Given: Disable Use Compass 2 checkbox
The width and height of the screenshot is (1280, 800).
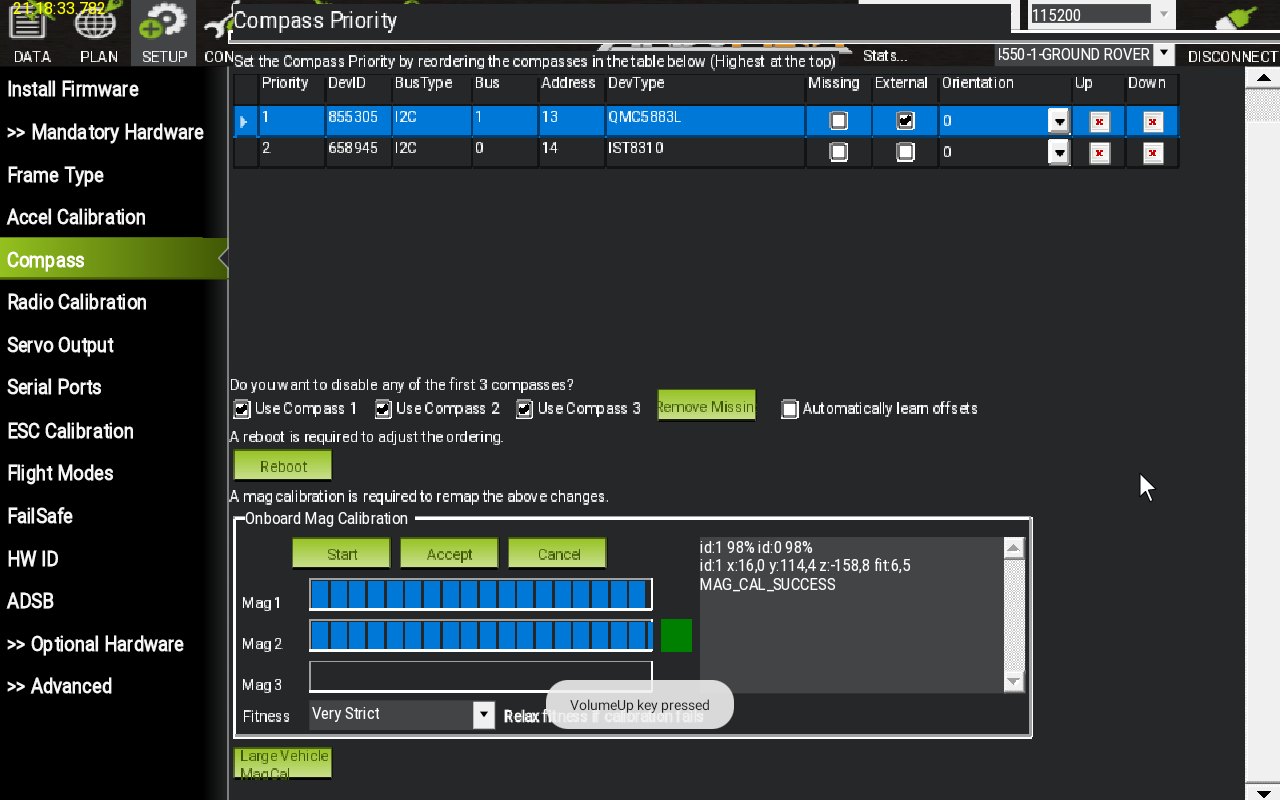Looking at the screenshot, I should coord(383,409).
